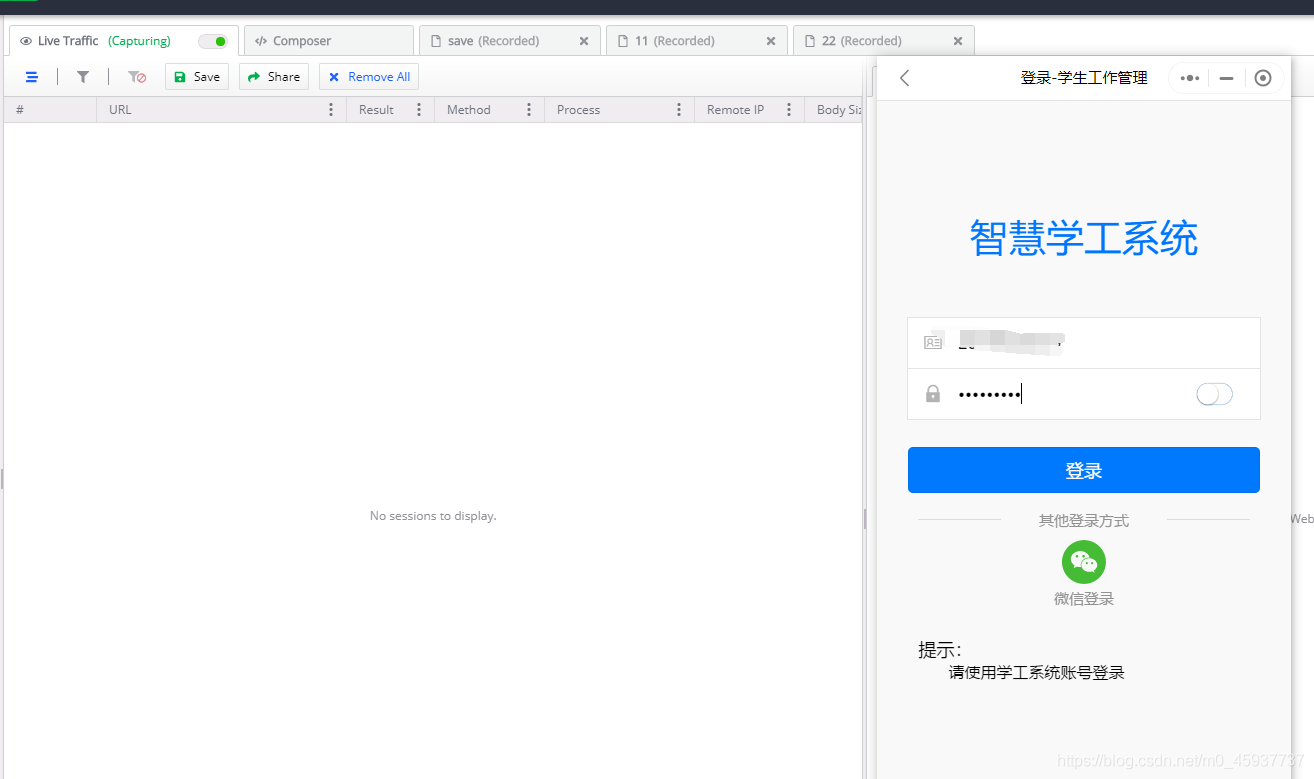Tap the WeChat login green icon
Viewport: 1314px width, 779px height.
pyautogui.click(x=1083, y=561)
